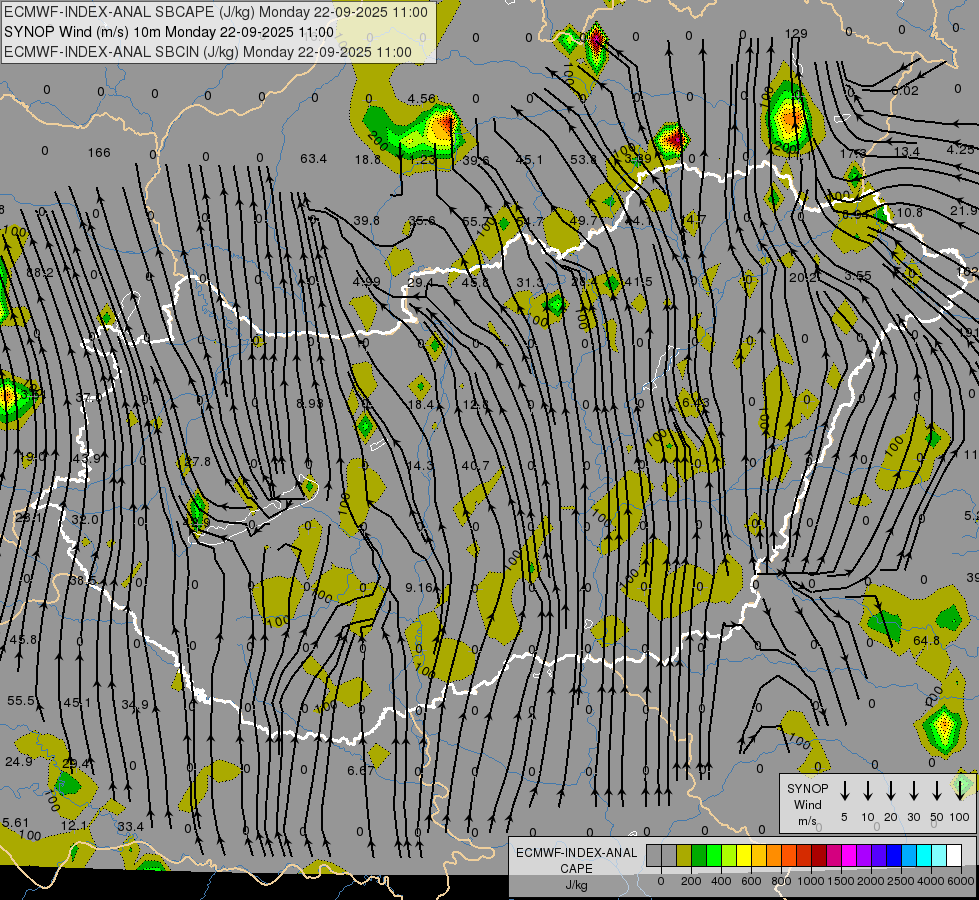This screenshot has height=900, width=979.
Task: Click the 166 value on the map
Action: pyautogui.click(x=99, y=152)
